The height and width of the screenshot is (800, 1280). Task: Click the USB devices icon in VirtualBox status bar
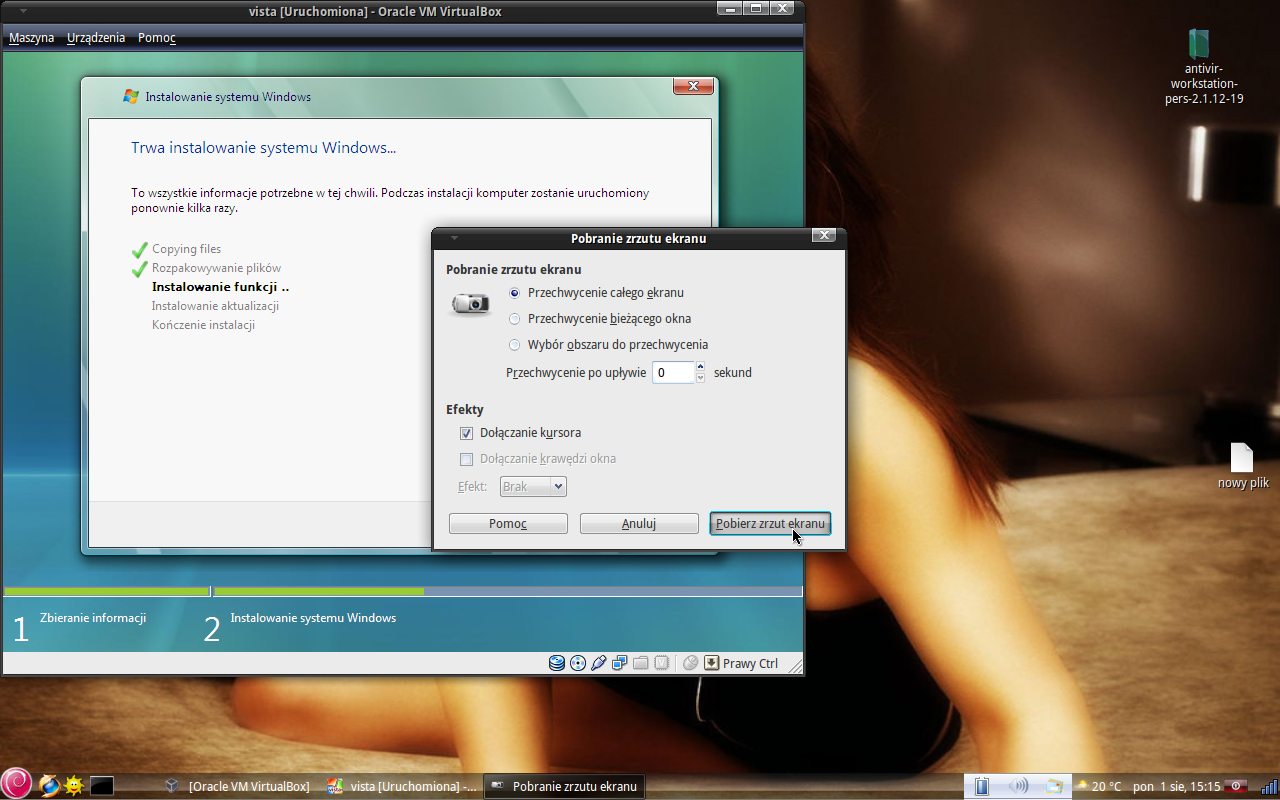[x=599, y=663]
